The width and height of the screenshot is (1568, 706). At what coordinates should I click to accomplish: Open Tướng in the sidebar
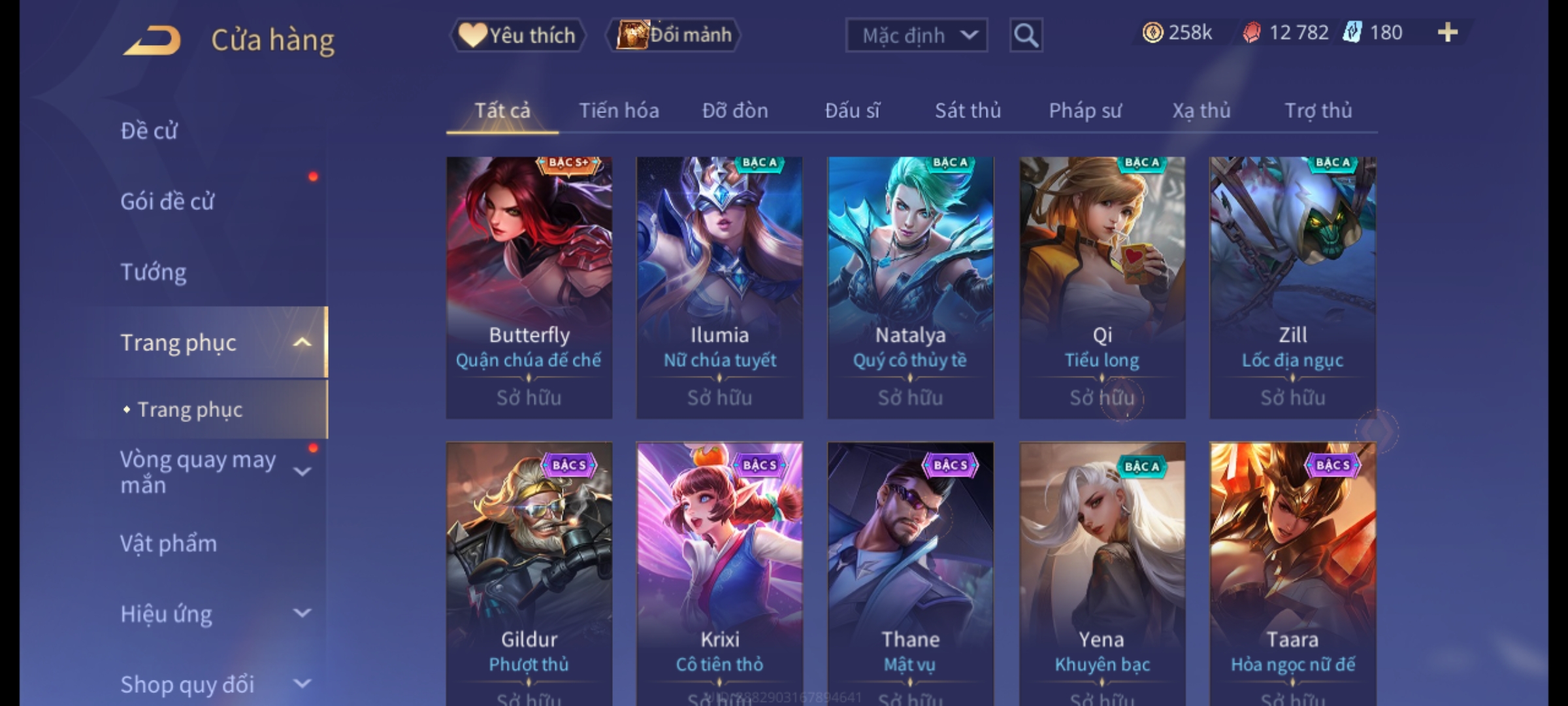154,271
